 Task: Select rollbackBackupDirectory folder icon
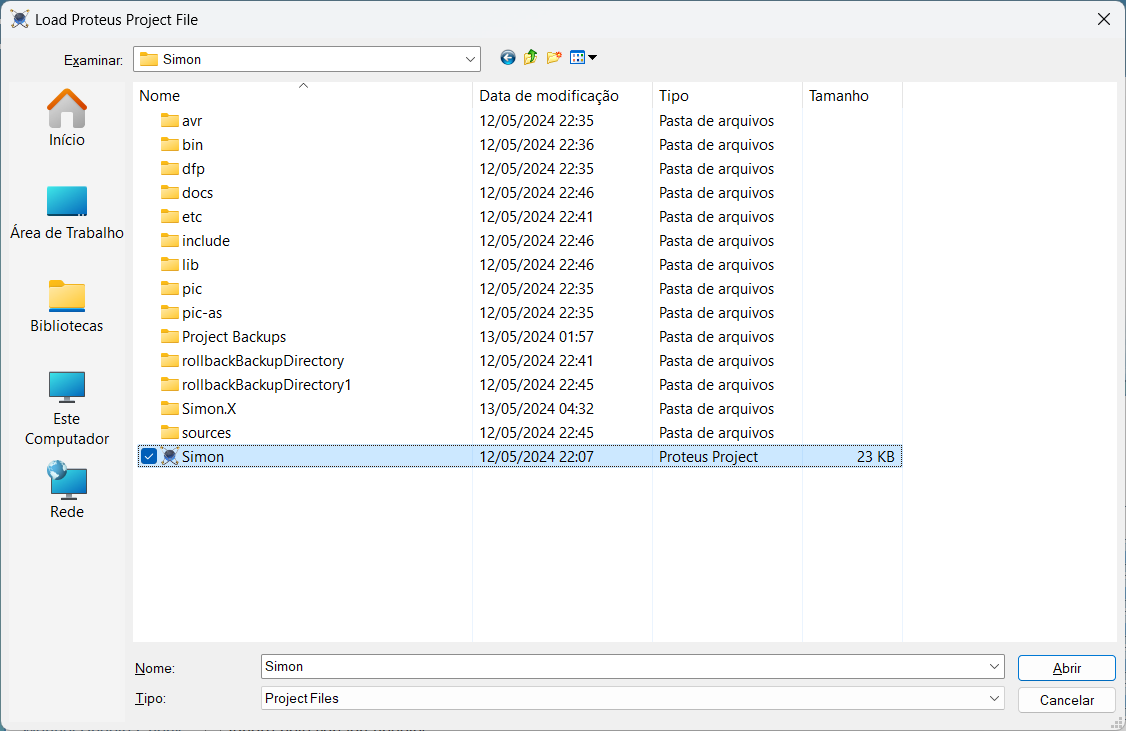(169, 360)
